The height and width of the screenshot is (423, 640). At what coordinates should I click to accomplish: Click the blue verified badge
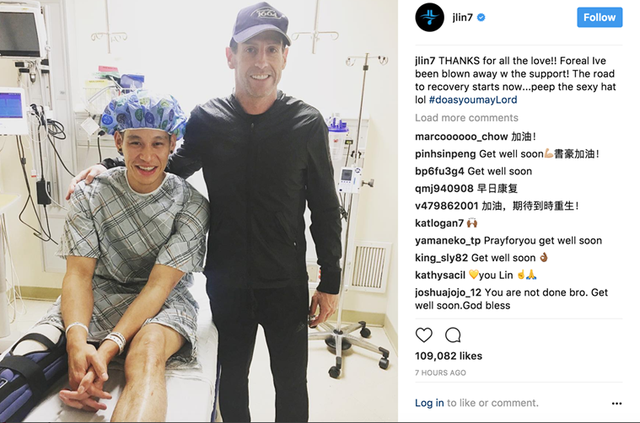481,18
